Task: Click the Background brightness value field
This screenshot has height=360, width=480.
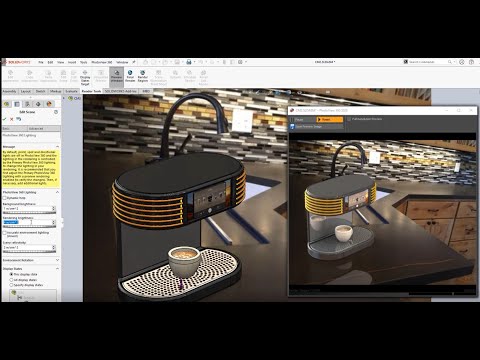Action: coord(27,208)
